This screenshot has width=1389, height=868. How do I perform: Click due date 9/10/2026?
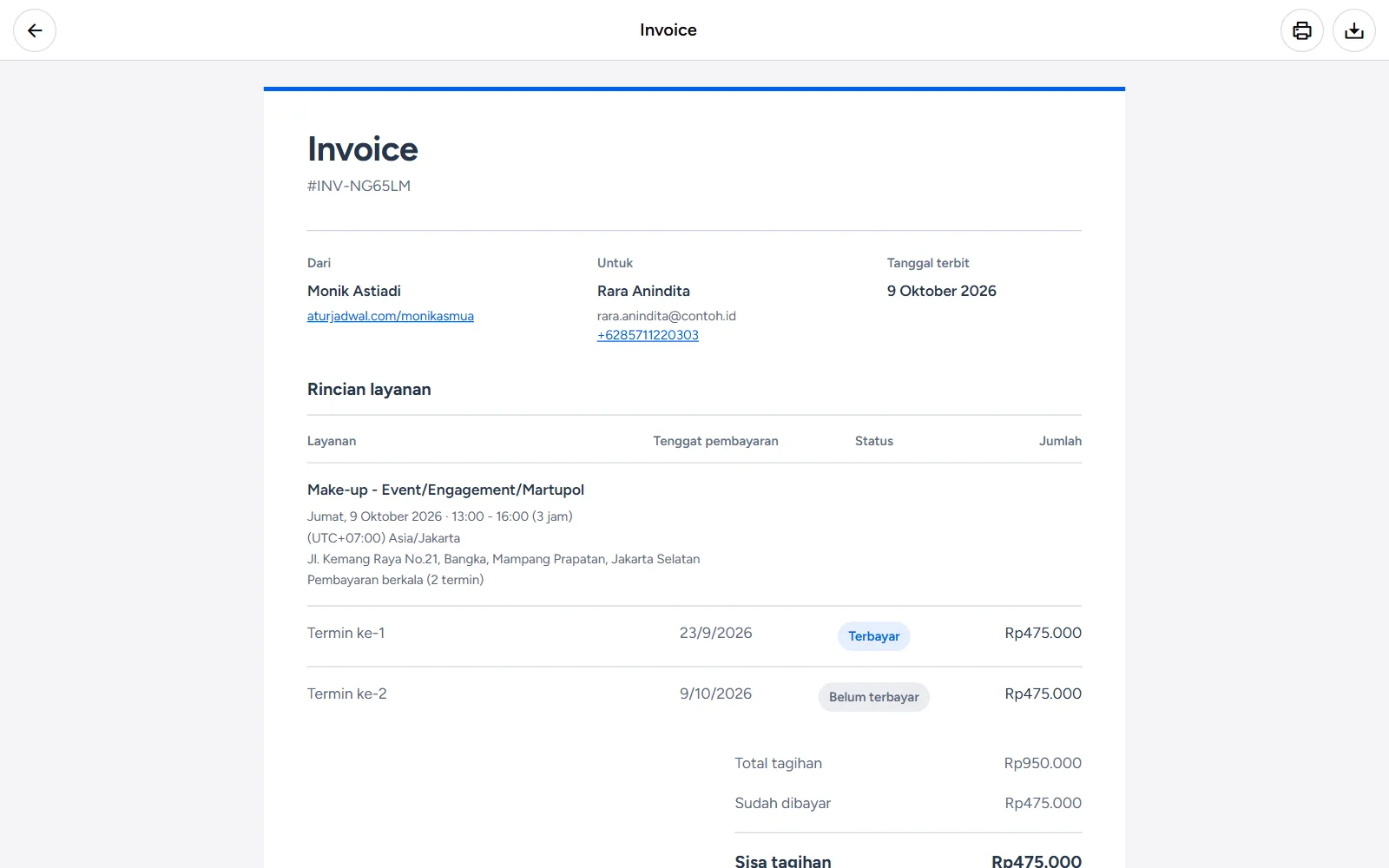pos(715,694)
